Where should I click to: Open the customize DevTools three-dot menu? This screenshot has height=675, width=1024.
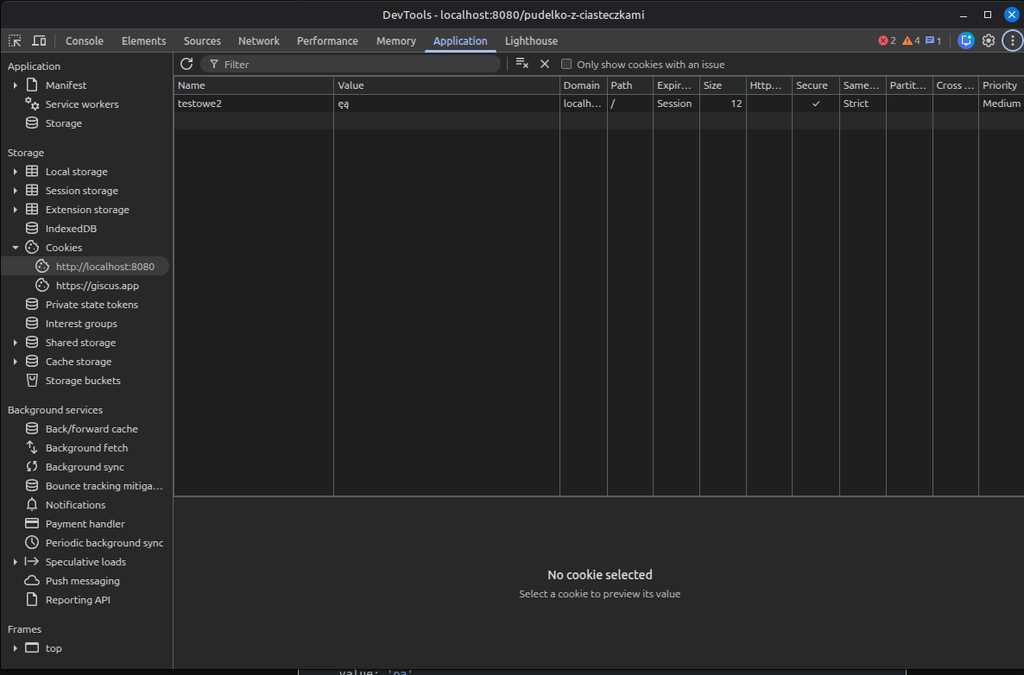[1012, 40]
